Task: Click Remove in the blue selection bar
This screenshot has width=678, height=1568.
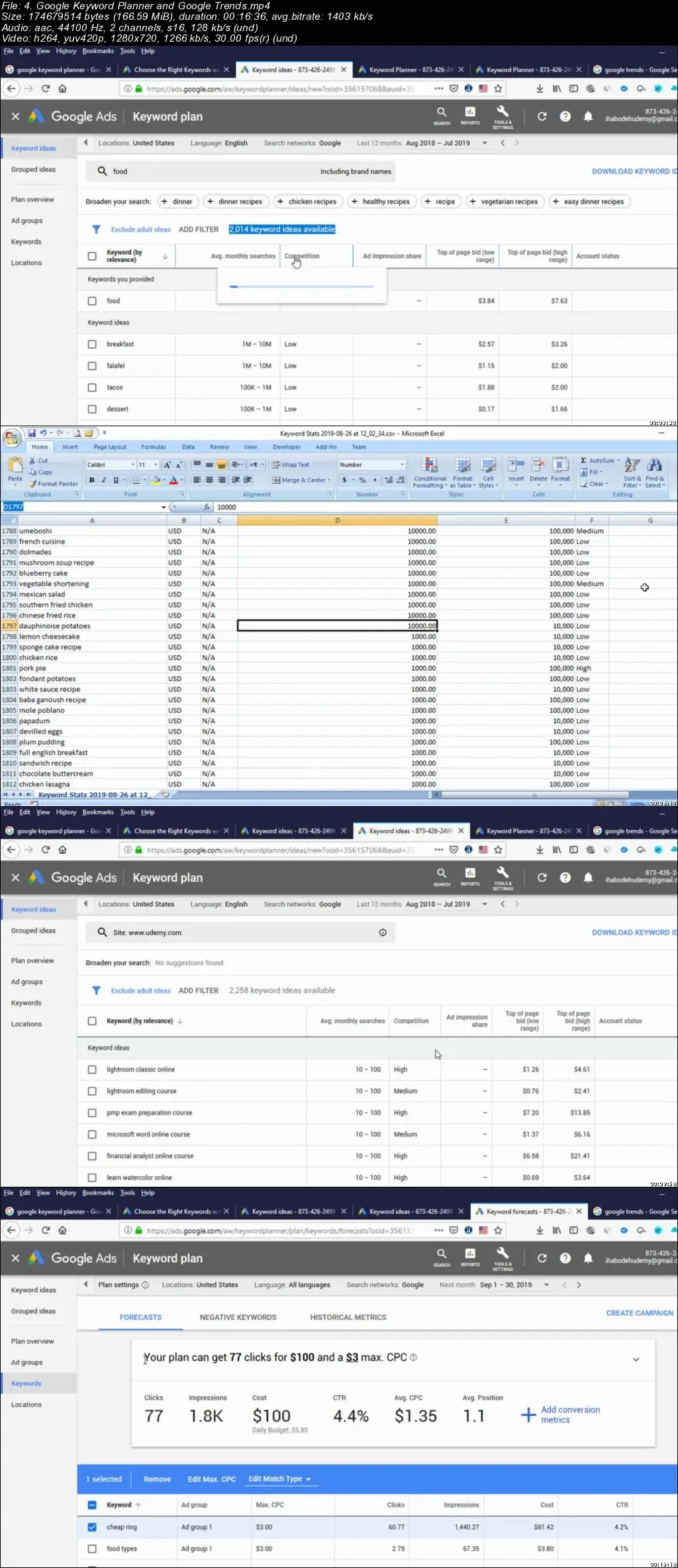Action: click(x=158, y=1479)
